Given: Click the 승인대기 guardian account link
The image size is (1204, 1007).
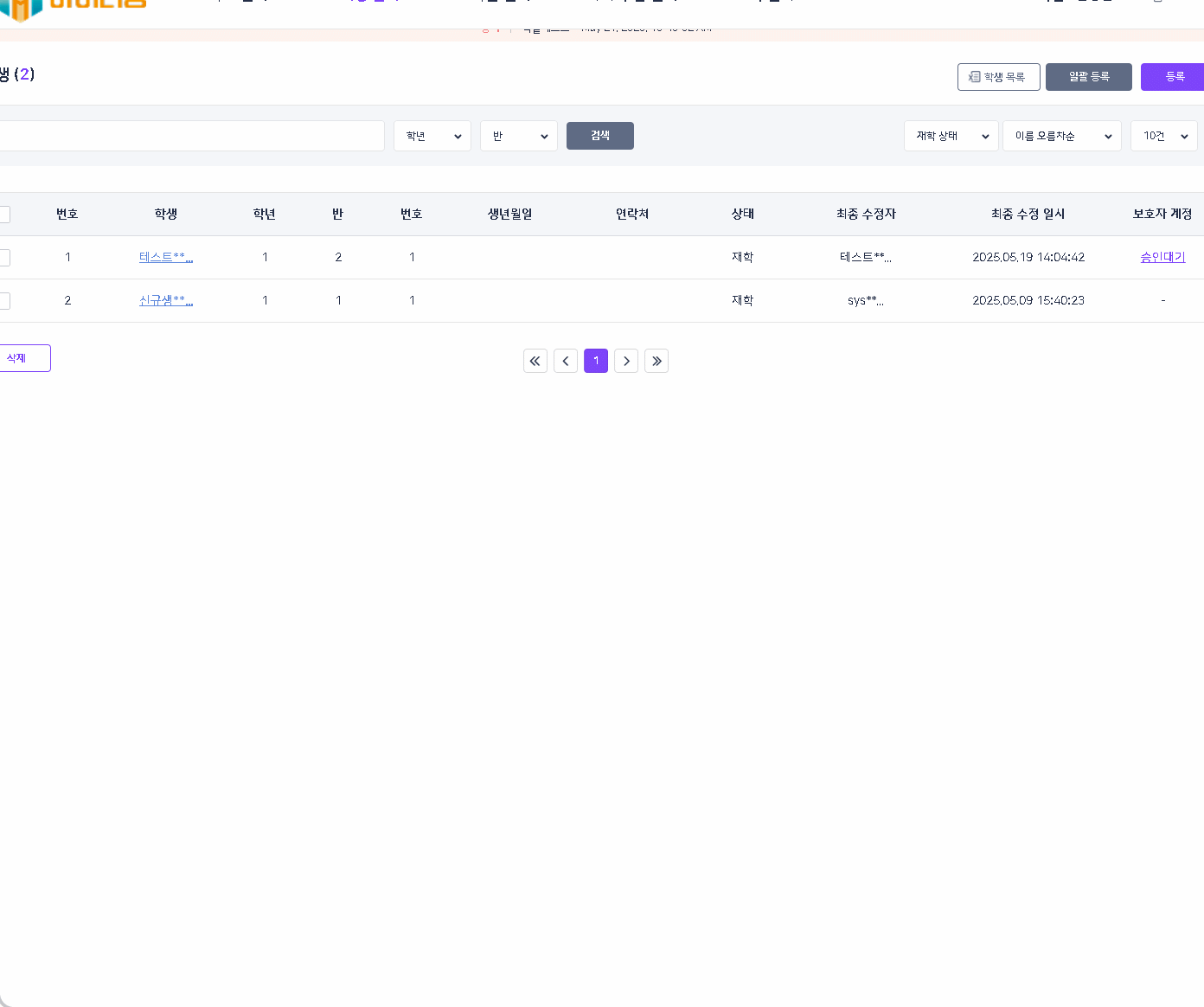Looking at the screenshot, I should [1162, 257].
